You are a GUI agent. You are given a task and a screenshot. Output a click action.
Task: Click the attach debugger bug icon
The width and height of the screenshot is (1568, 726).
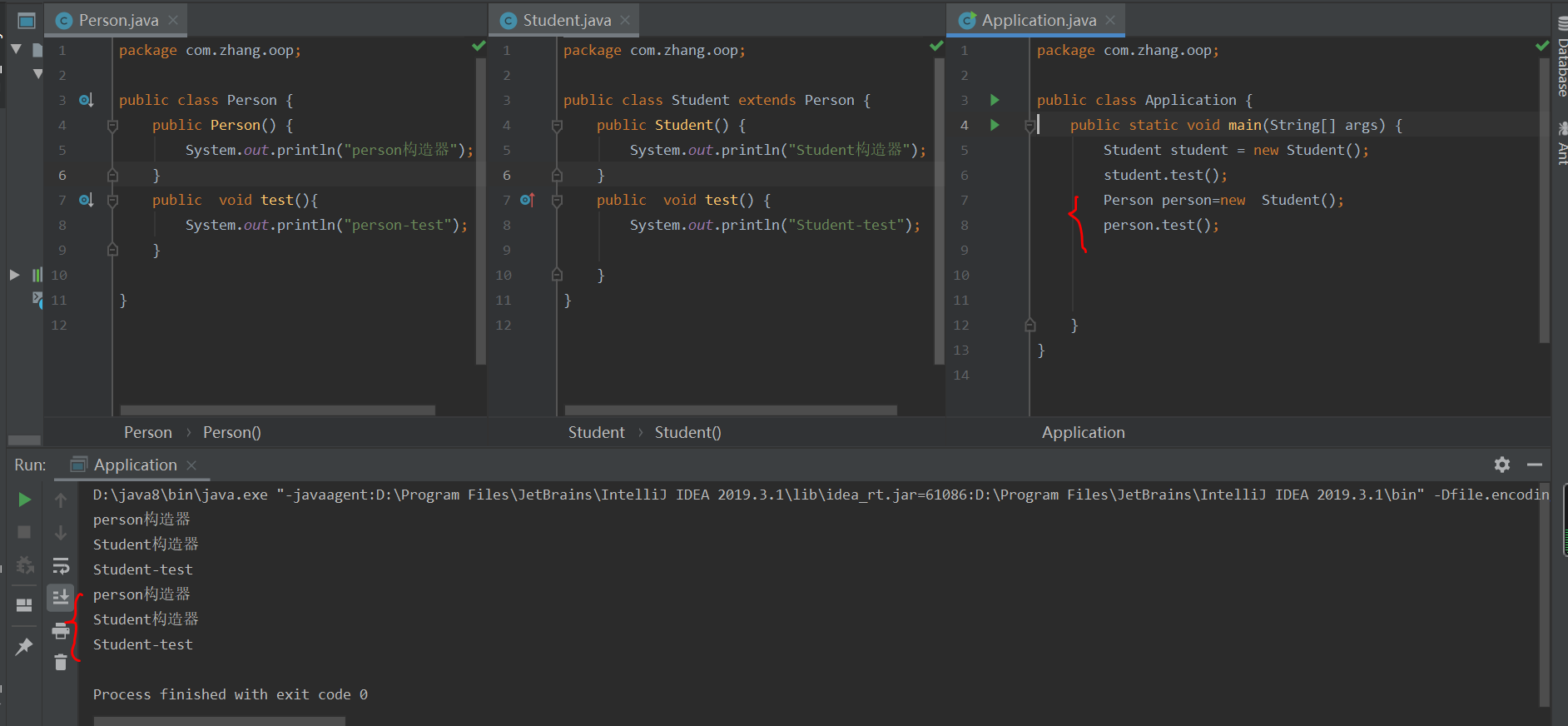click(x=25, y=565)
